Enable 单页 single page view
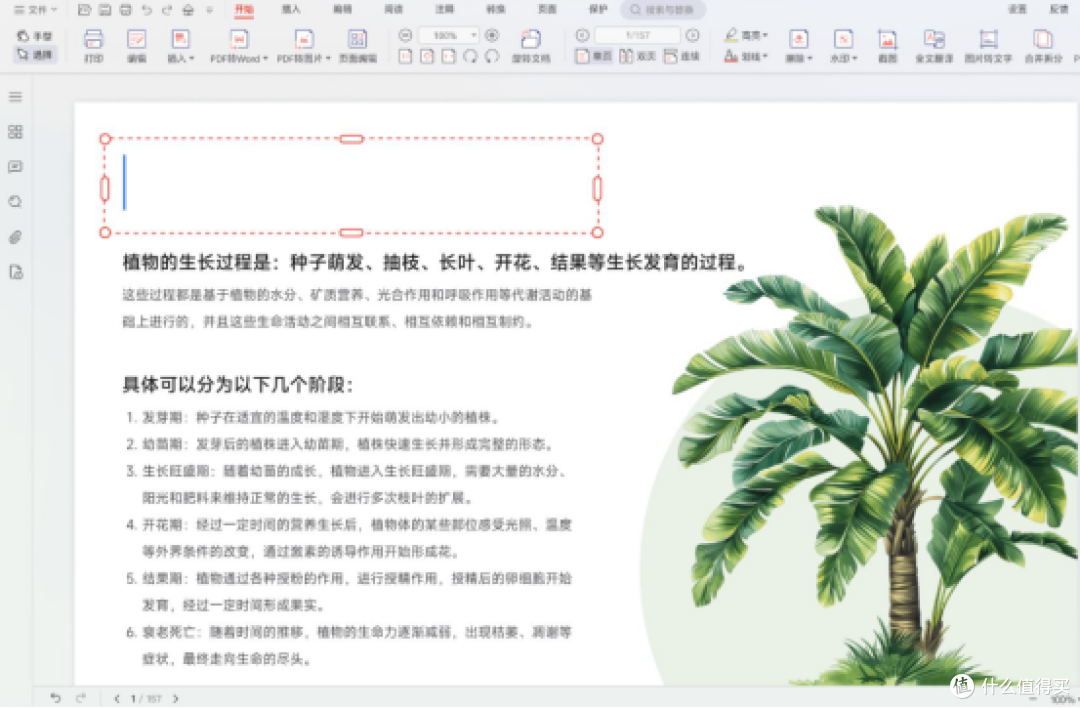 click(594, 56)
